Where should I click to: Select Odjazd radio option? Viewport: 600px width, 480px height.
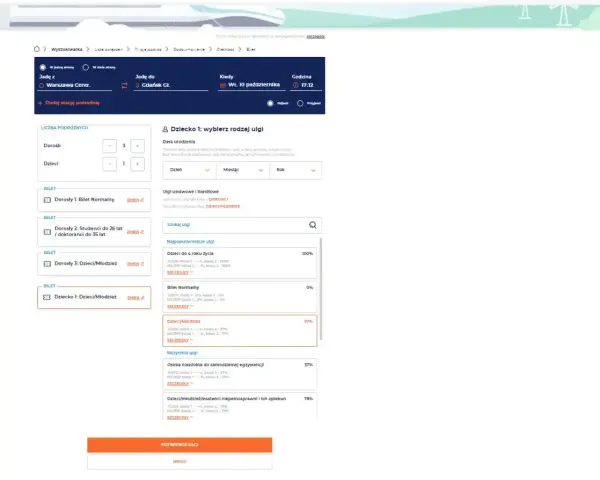(x=270, y=103)
